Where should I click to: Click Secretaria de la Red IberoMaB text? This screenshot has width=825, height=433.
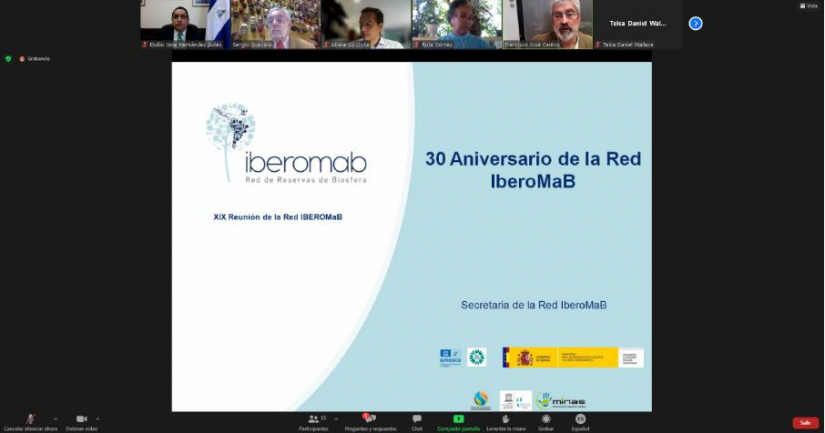tap(534, 305)
